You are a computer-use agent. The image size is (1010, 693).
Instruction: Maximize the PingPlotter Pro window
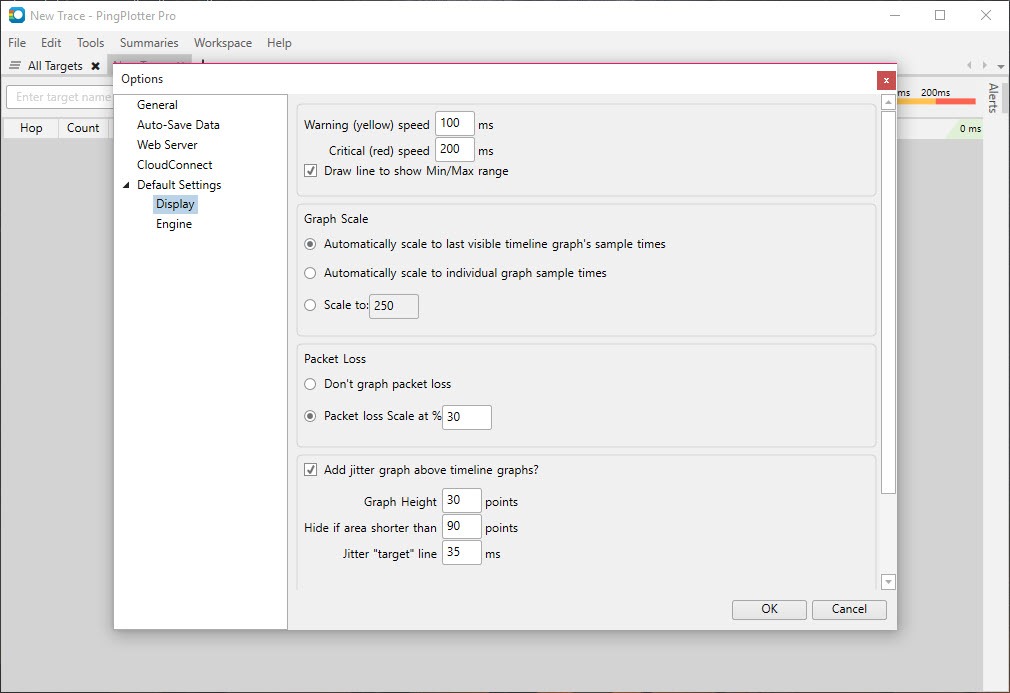940,15
